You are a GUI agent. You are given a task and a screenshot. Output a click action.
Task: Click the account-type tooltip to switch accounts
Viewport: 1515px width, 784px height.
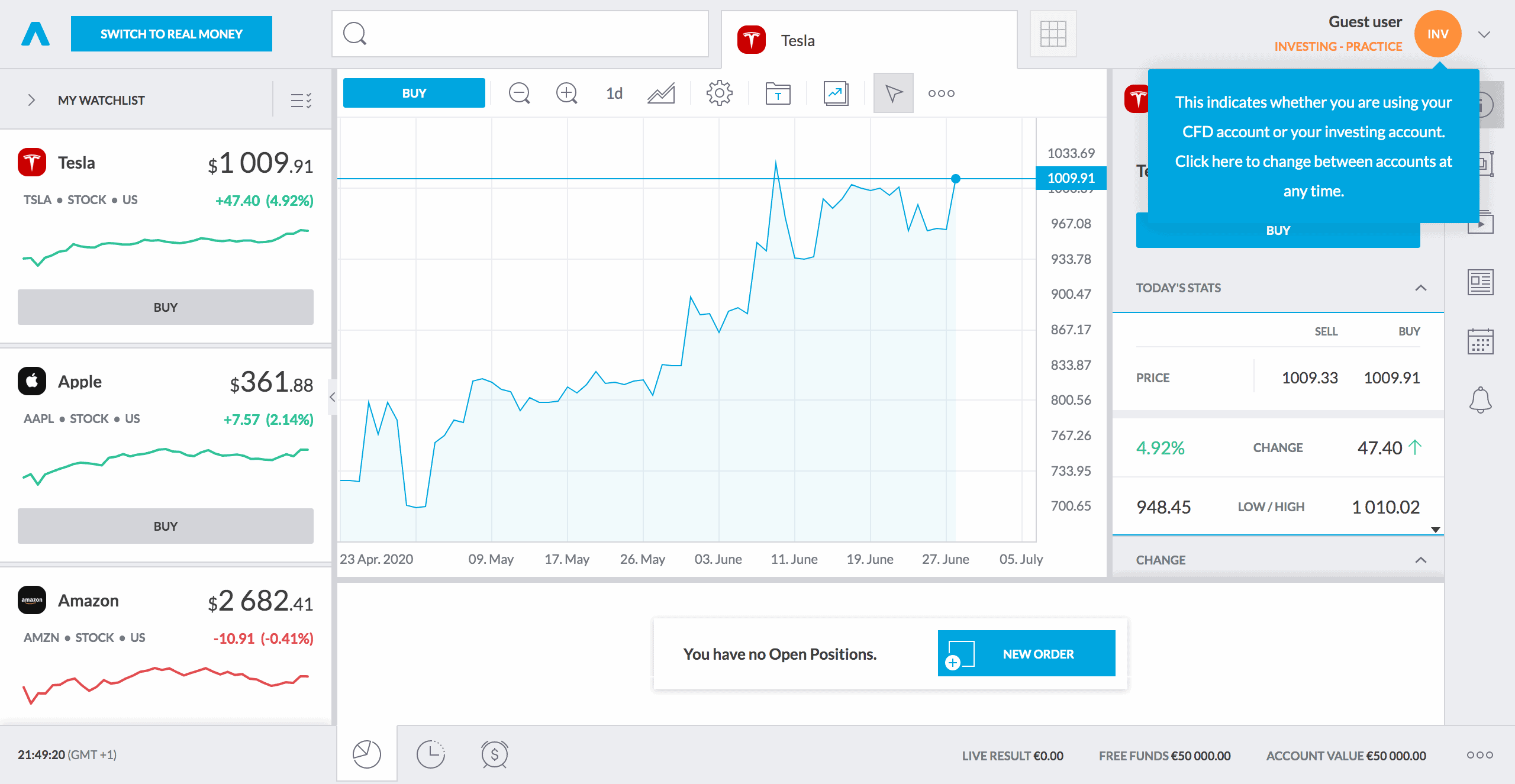1313,146
